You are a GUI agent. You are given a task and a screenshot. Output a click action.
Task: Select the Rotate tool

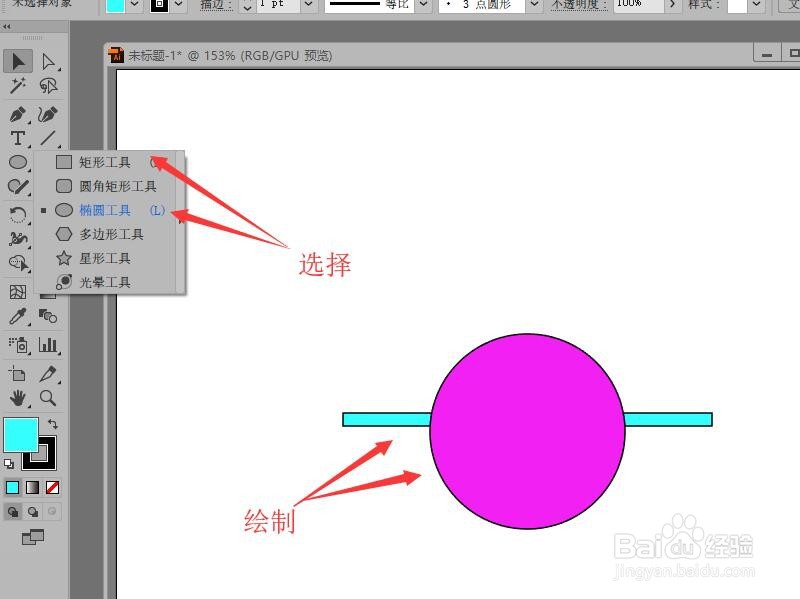pos(17,213)
